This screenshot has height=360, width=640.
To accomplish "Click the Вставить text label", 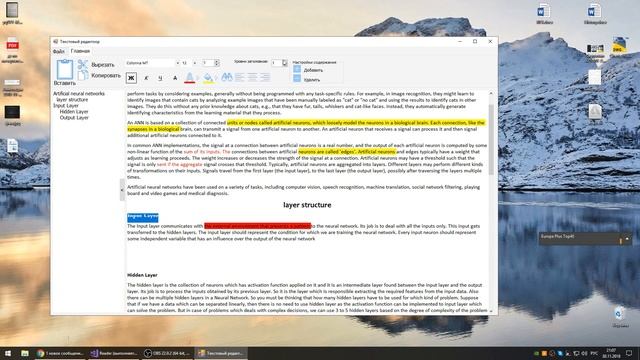I will pos(64,83).
